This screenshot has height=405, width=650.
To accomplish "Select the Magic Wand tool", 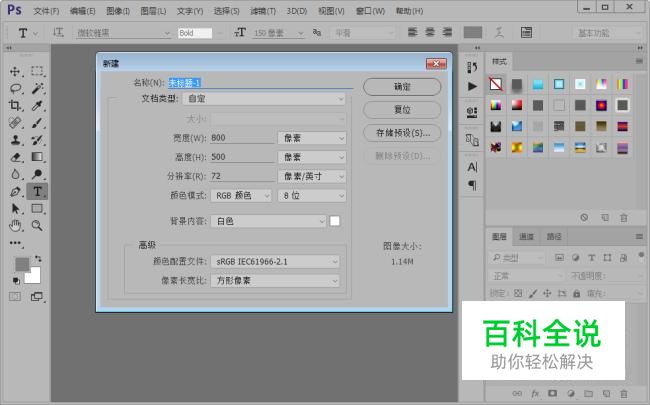I will point(37,88).
